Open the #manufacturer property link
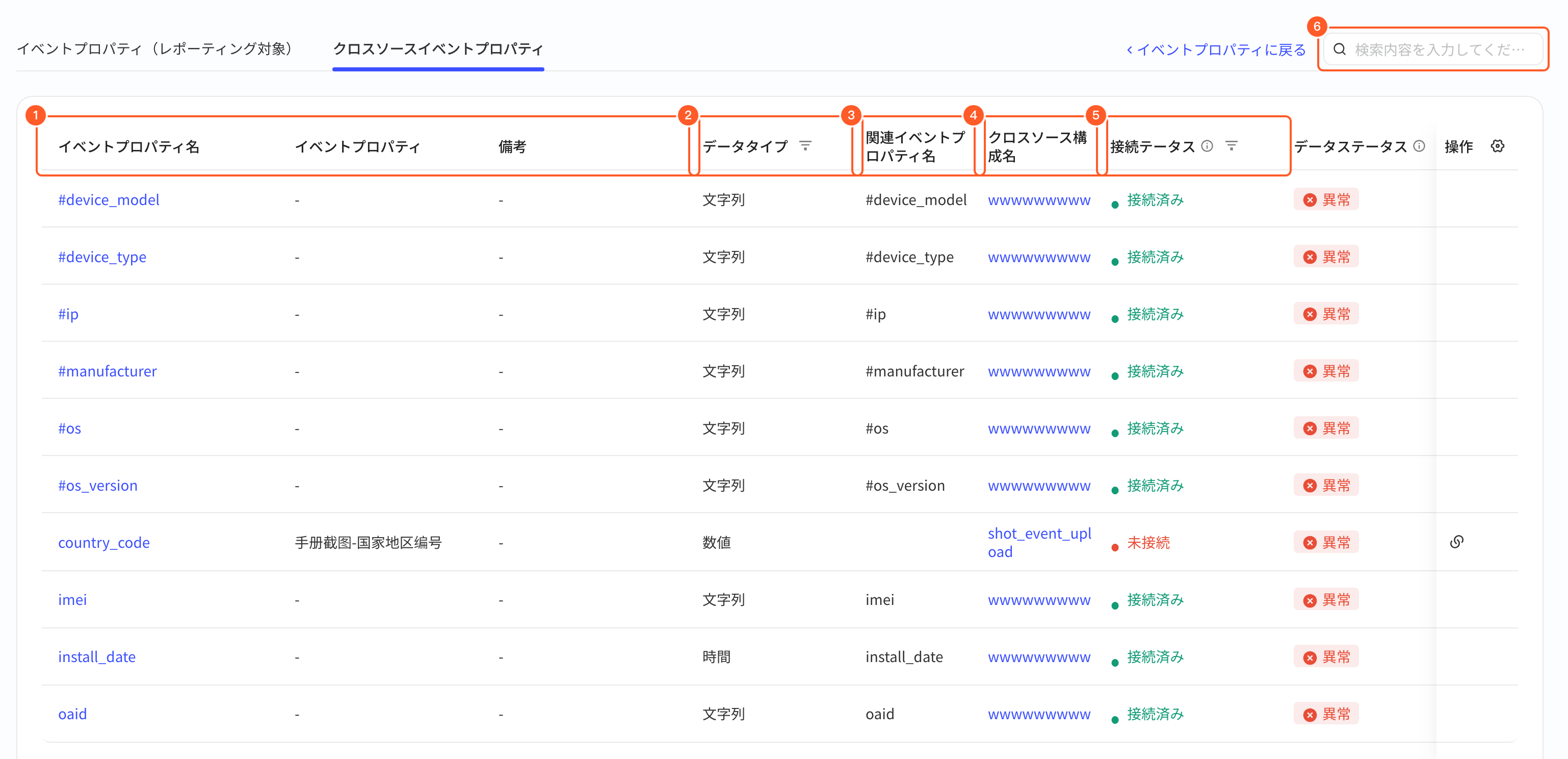 (x=107, y=371)
